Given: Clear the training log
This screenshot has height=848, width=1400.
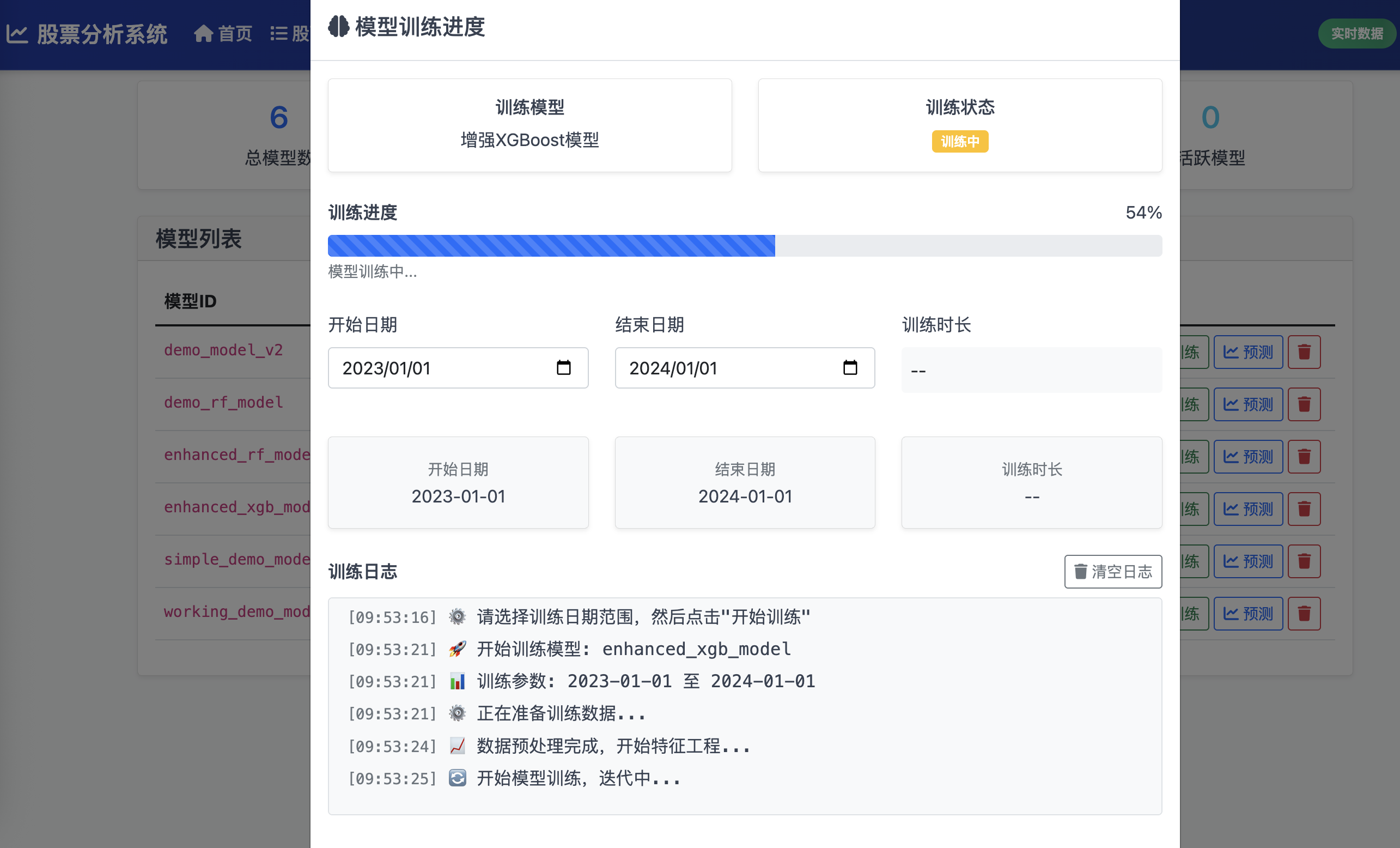Looking at the screenshot, I should point(1112,571).
